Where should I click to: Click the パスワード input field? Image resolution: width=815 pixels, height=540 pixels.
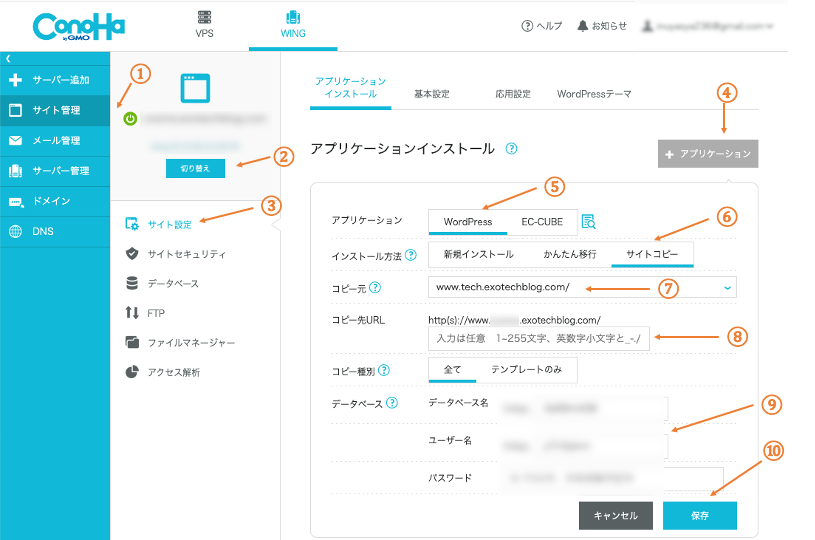(x=612, y=478)
